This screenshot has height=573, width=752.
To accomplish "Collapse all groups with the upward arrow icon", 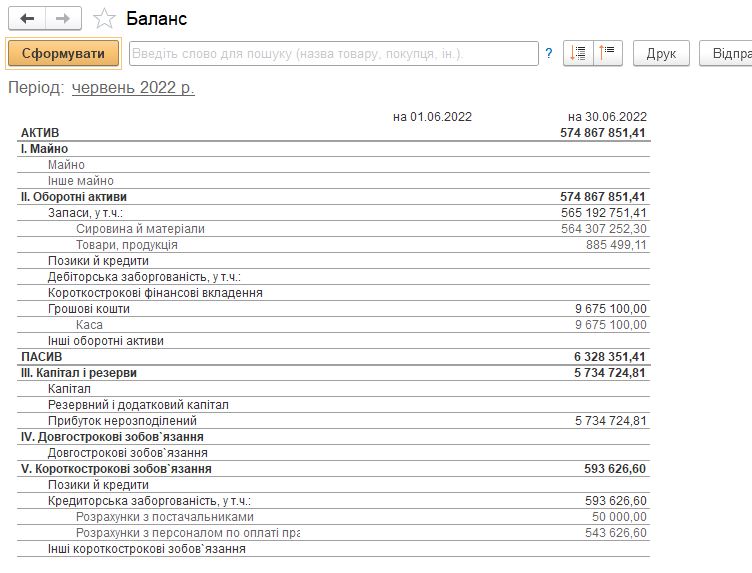I will point(608,53).
